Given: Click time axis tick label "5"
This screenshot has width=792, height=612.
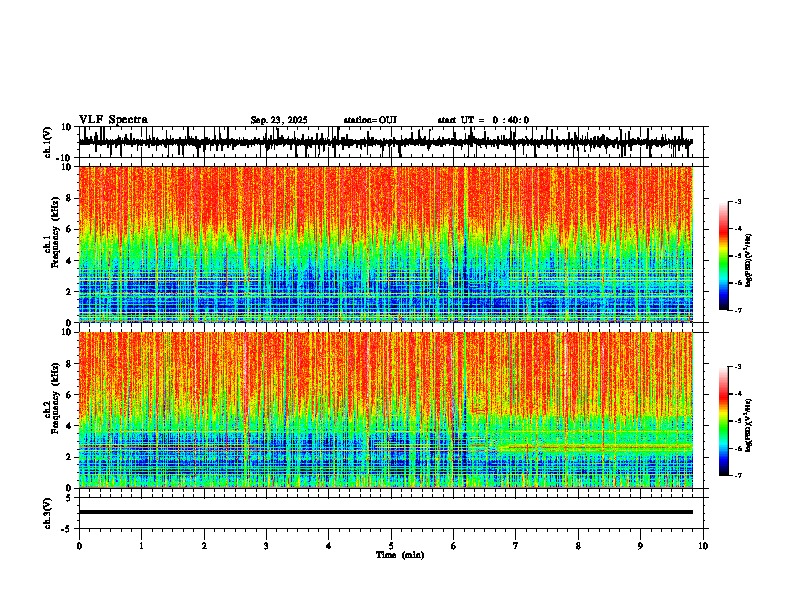Looking at the screenshot, I should pos(391,546).
